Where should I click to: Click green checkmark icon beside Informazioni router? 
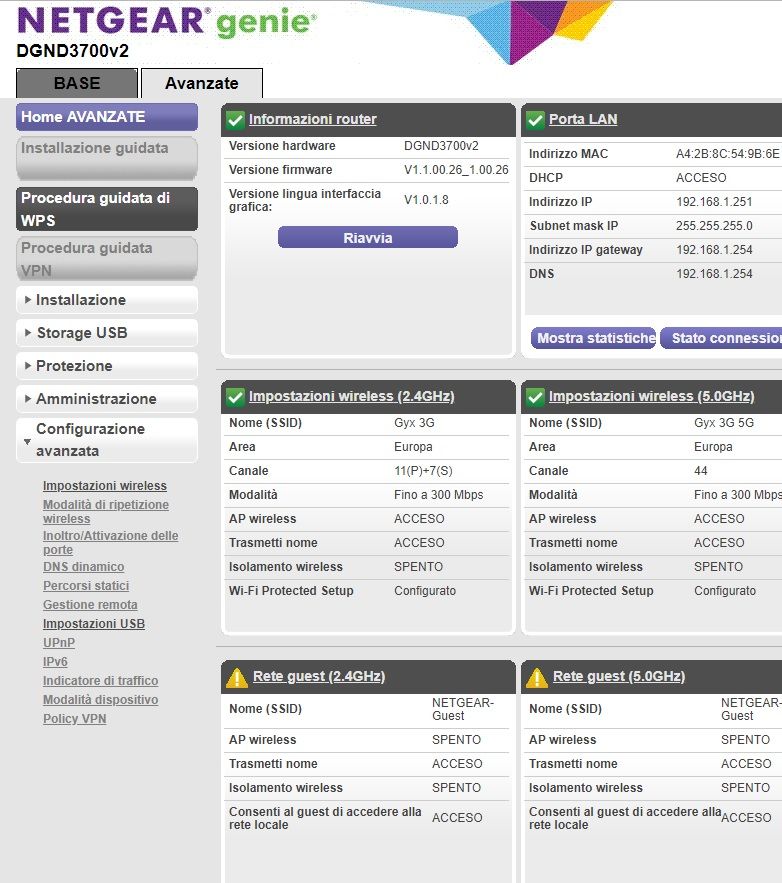(x=235, y=120)
